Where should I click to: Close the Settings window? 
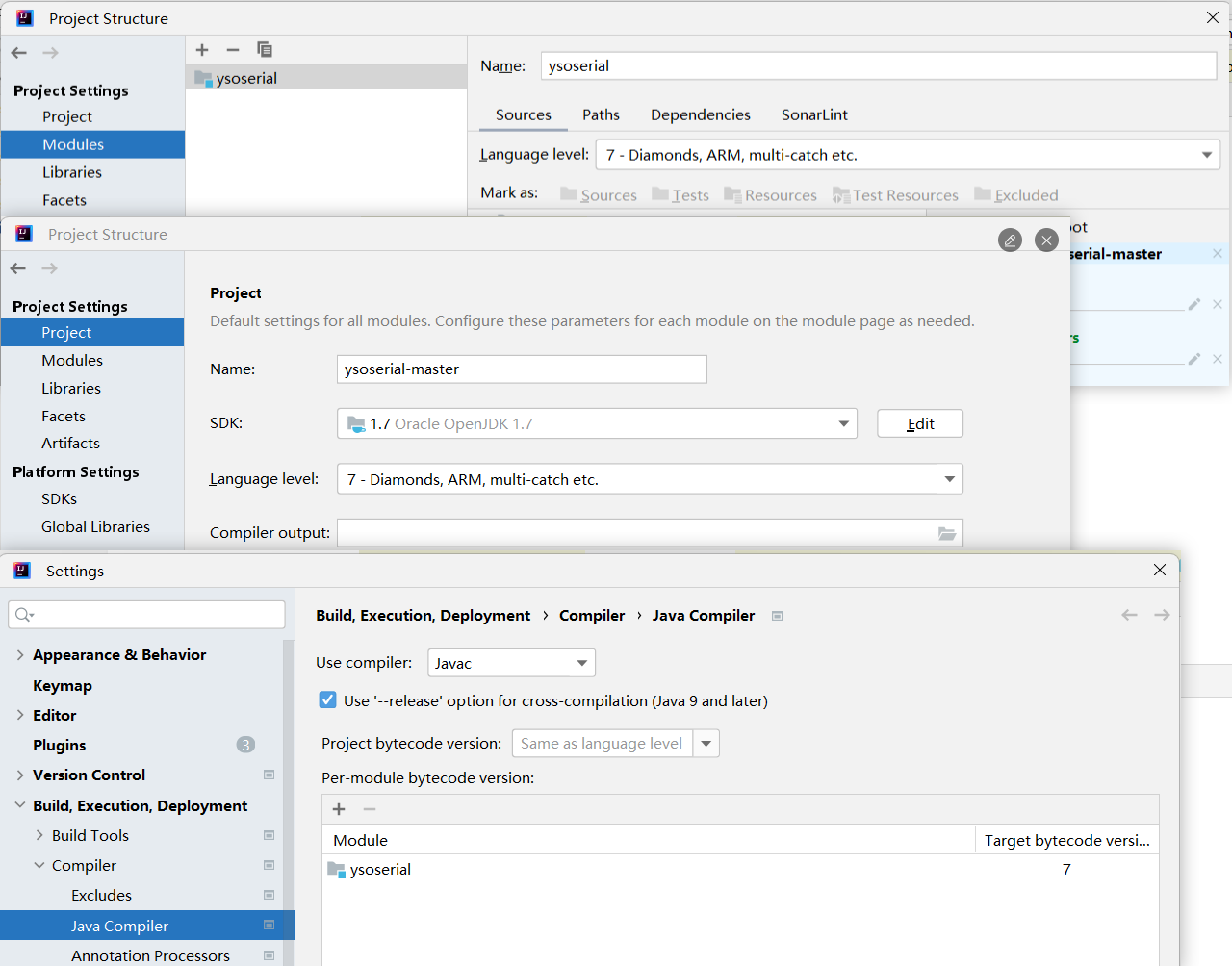click(1160, 571)
